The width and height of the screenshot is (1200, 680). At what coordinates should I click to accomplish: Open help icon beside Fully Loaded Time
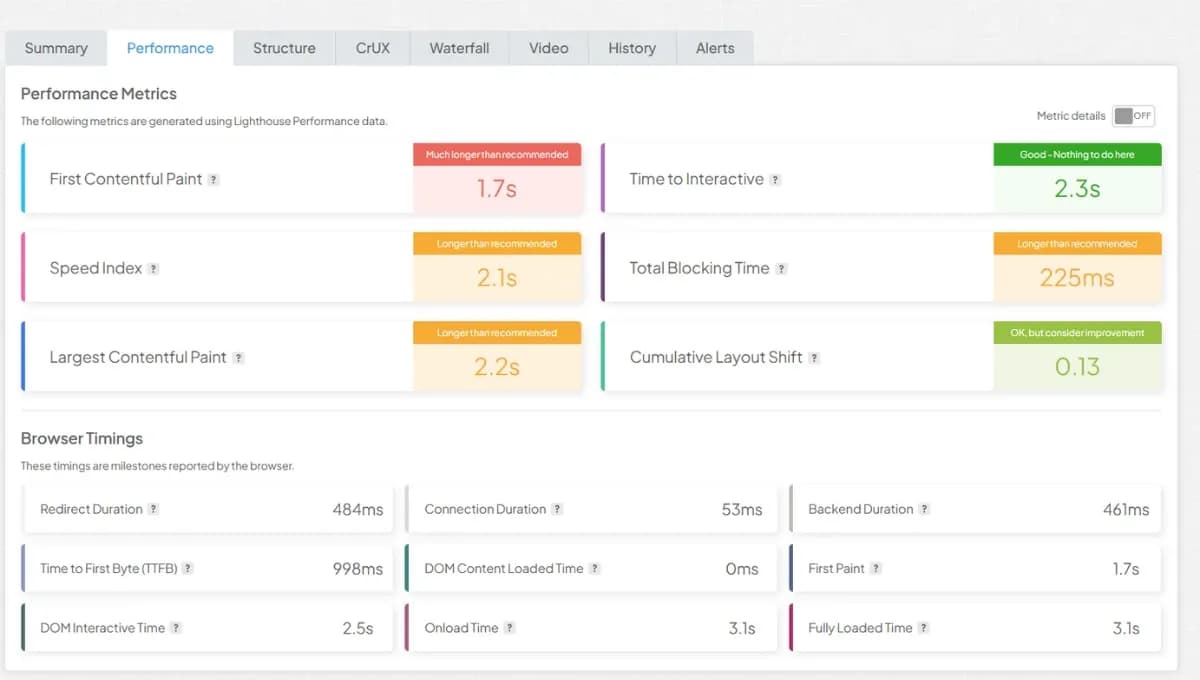[923, 628]
